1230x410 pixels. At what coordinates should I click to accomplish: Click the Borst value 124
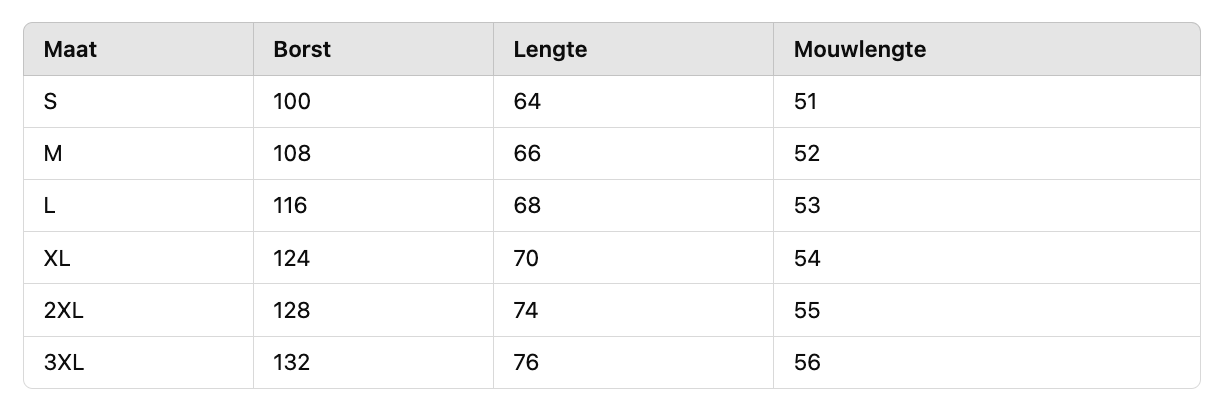pos(292,258)
